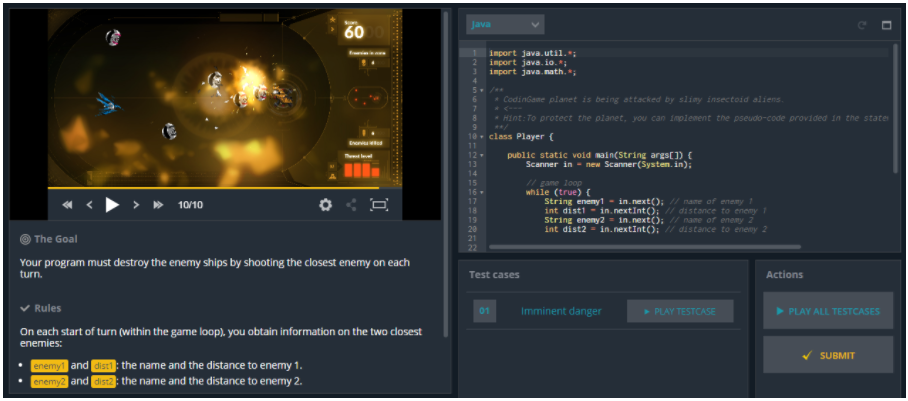
Task: Place cursor on import java.math line
Action: pyautogui.click(x=533, y=72)
